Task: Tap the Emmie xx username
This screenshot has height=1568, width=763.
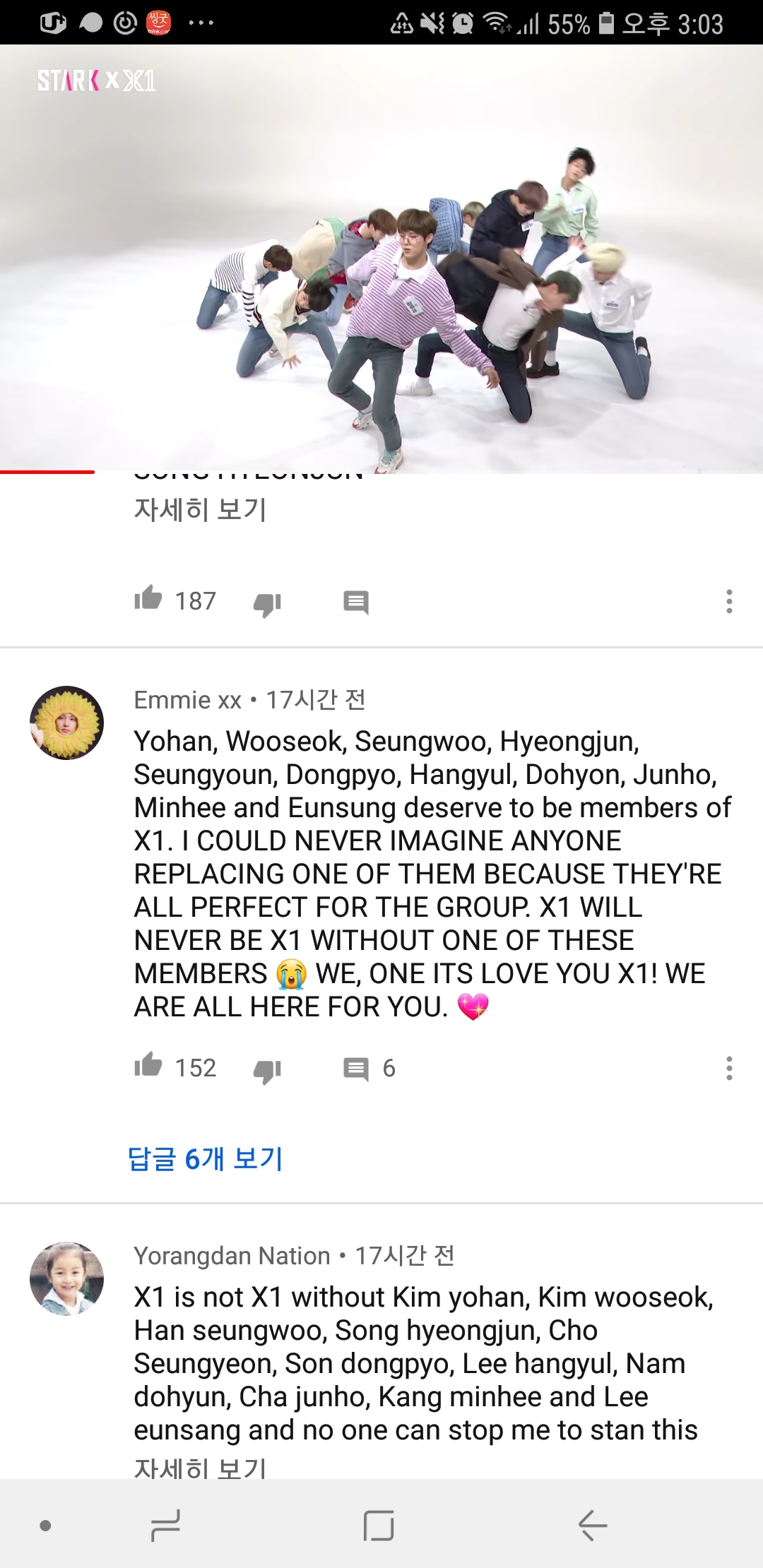Action: [x=188, y=700]
